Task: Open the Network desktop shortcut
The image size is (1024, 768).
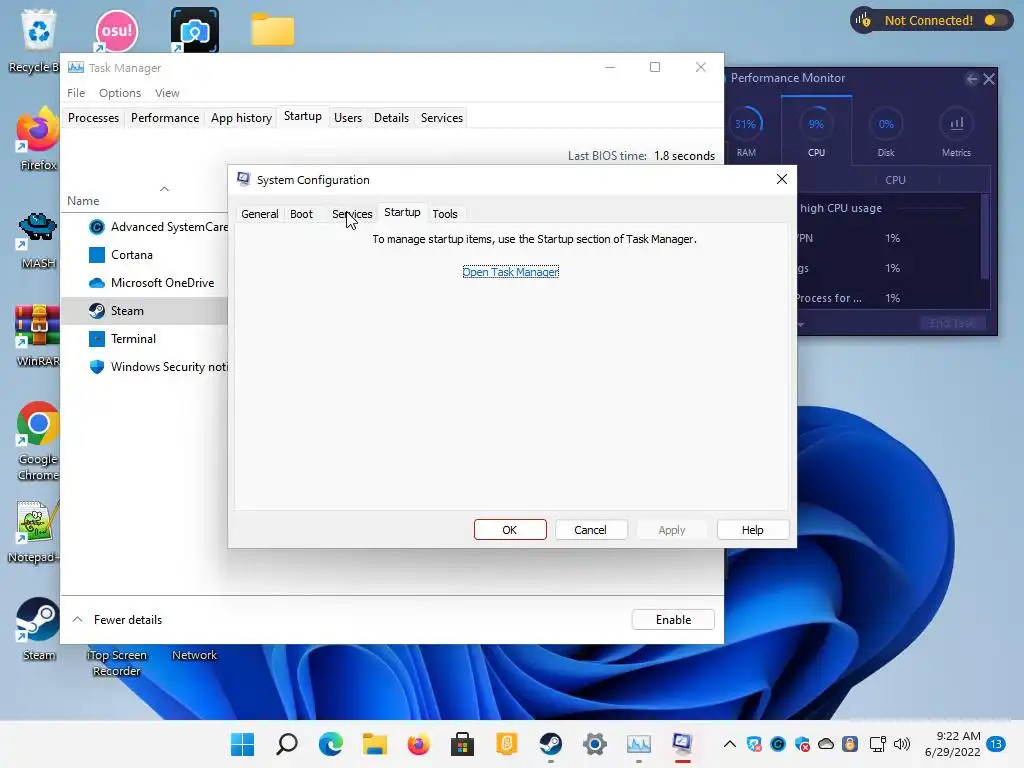Action: click(194, 655)
